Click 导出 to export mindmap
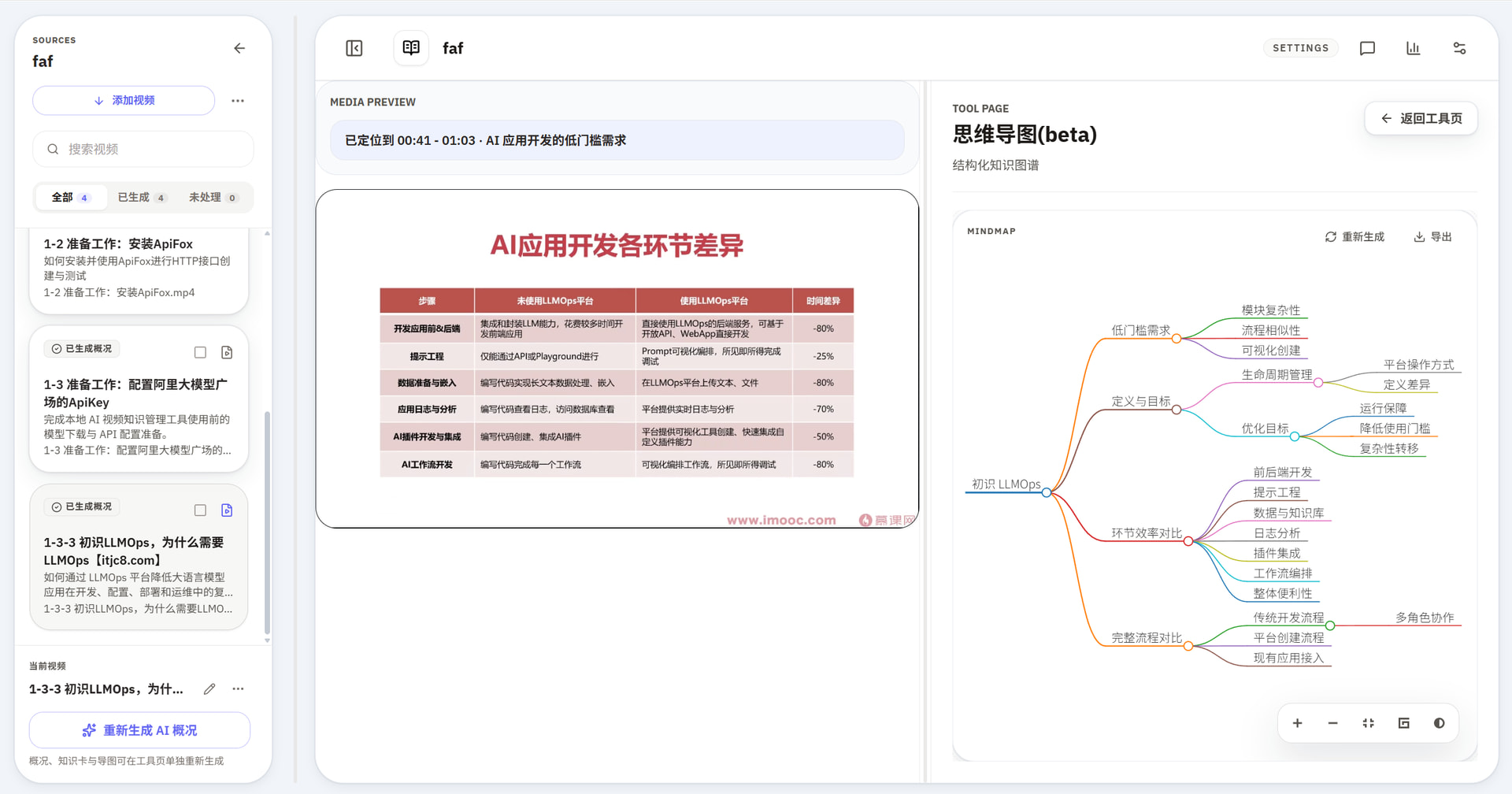1512x794 pixels. pos(1433,237)
